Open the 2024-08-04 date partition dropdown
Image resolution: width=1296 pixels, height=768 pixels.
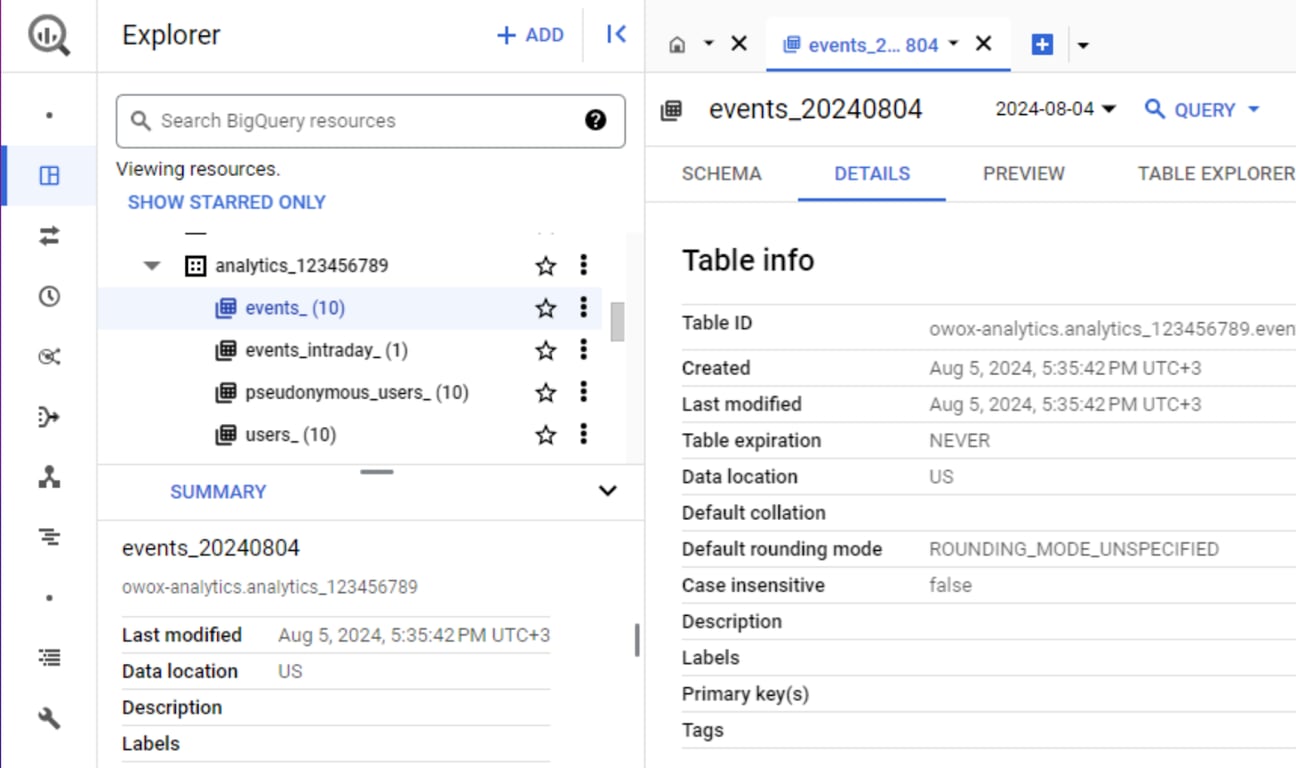pyautogui.click(x=1055, y=109)
